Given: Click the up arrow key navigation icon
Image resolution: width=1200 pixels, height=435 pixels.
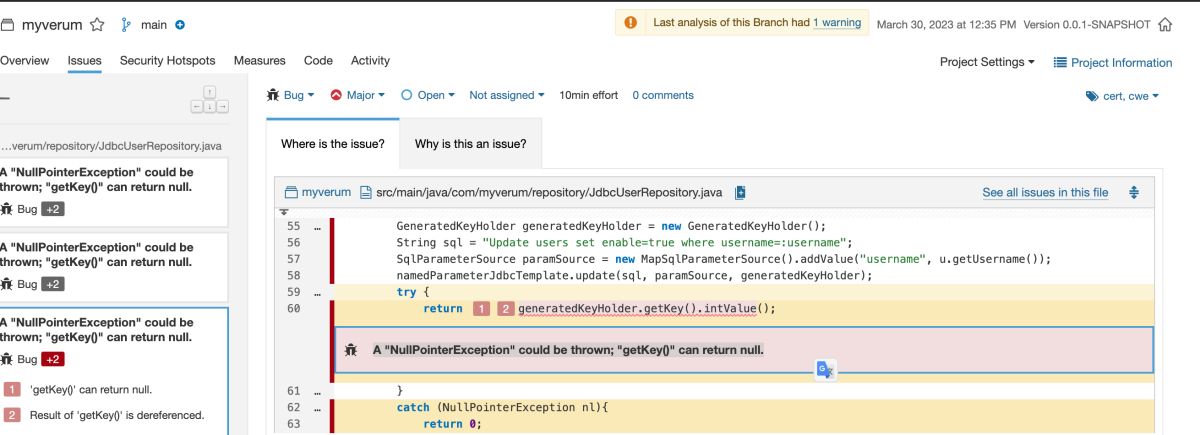Looking at the screenshot, I should [x=210, y=92].
